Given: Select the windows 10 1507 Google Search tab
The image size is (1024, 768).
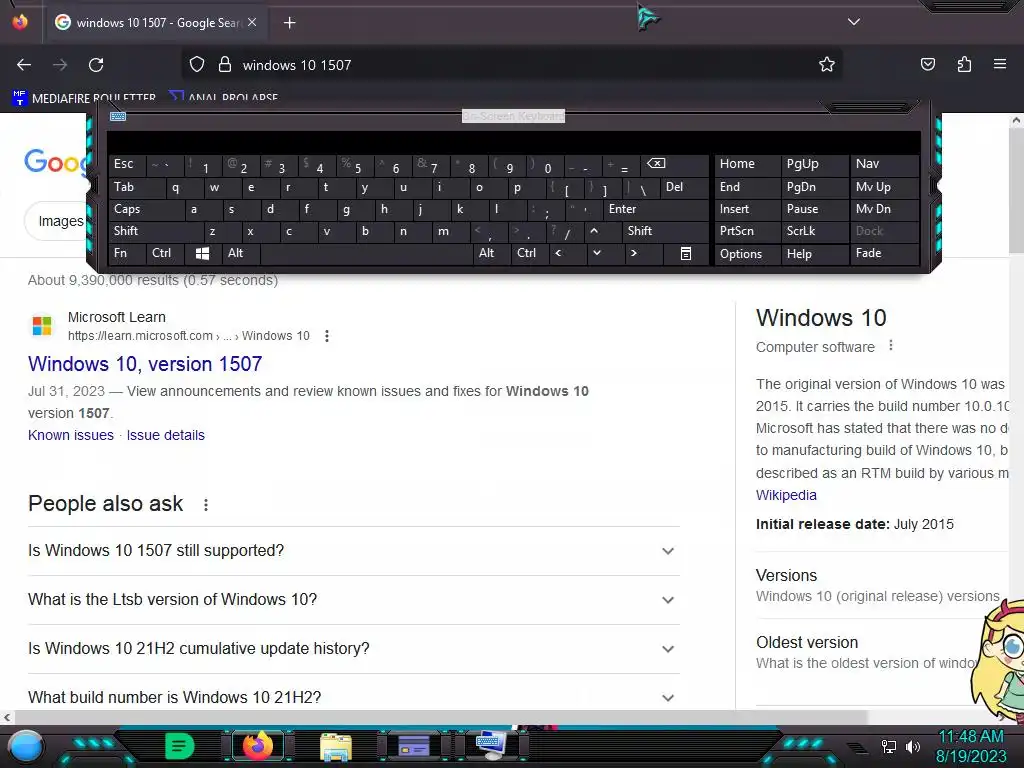Looking at the screenshot, I should (x=157, y=23).
